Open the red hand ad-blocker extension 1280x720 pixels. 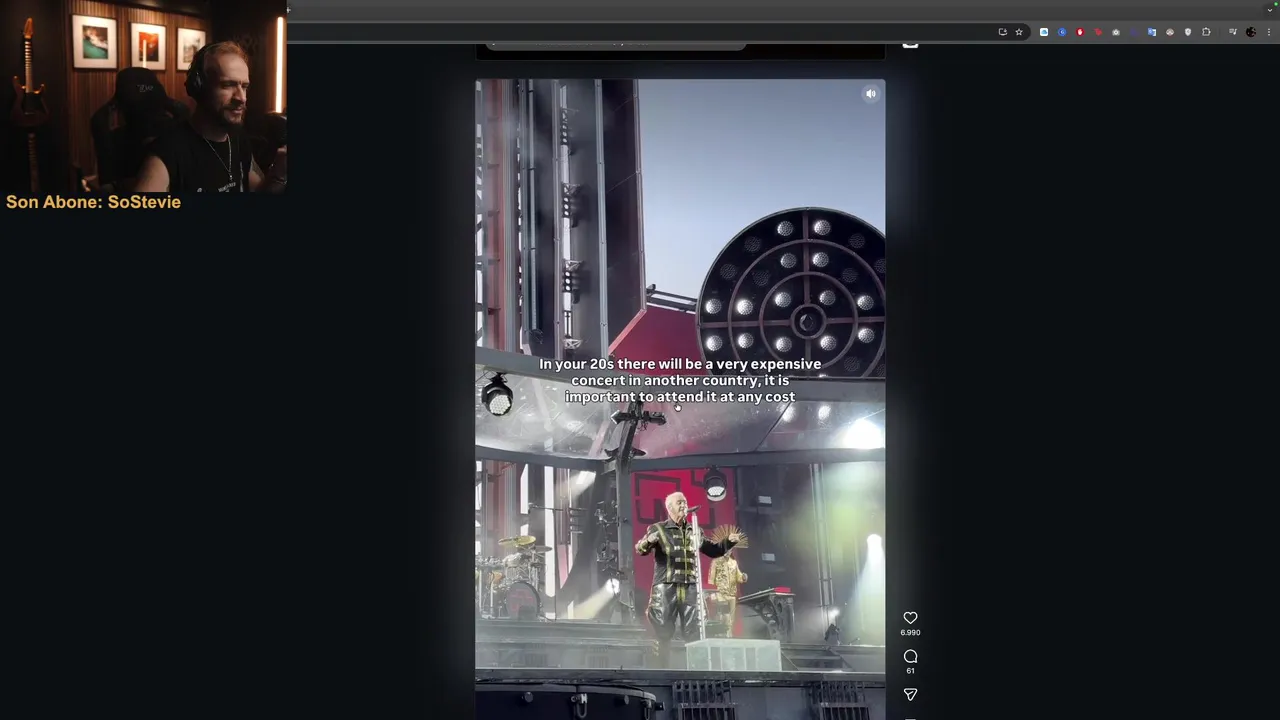tap(1080, 32)
